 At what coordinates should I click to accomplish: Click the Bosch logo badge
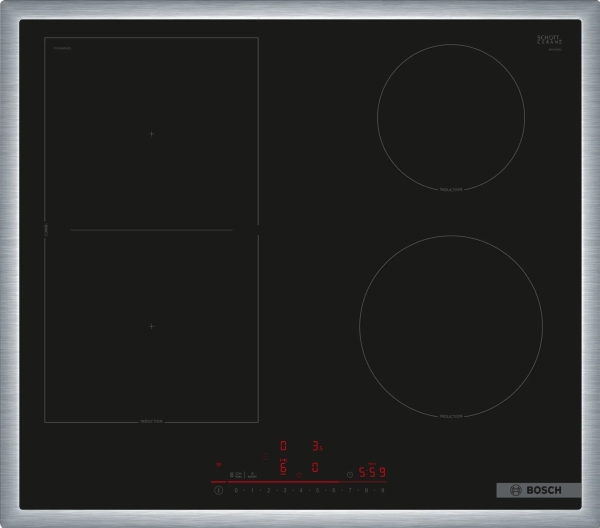539,492
